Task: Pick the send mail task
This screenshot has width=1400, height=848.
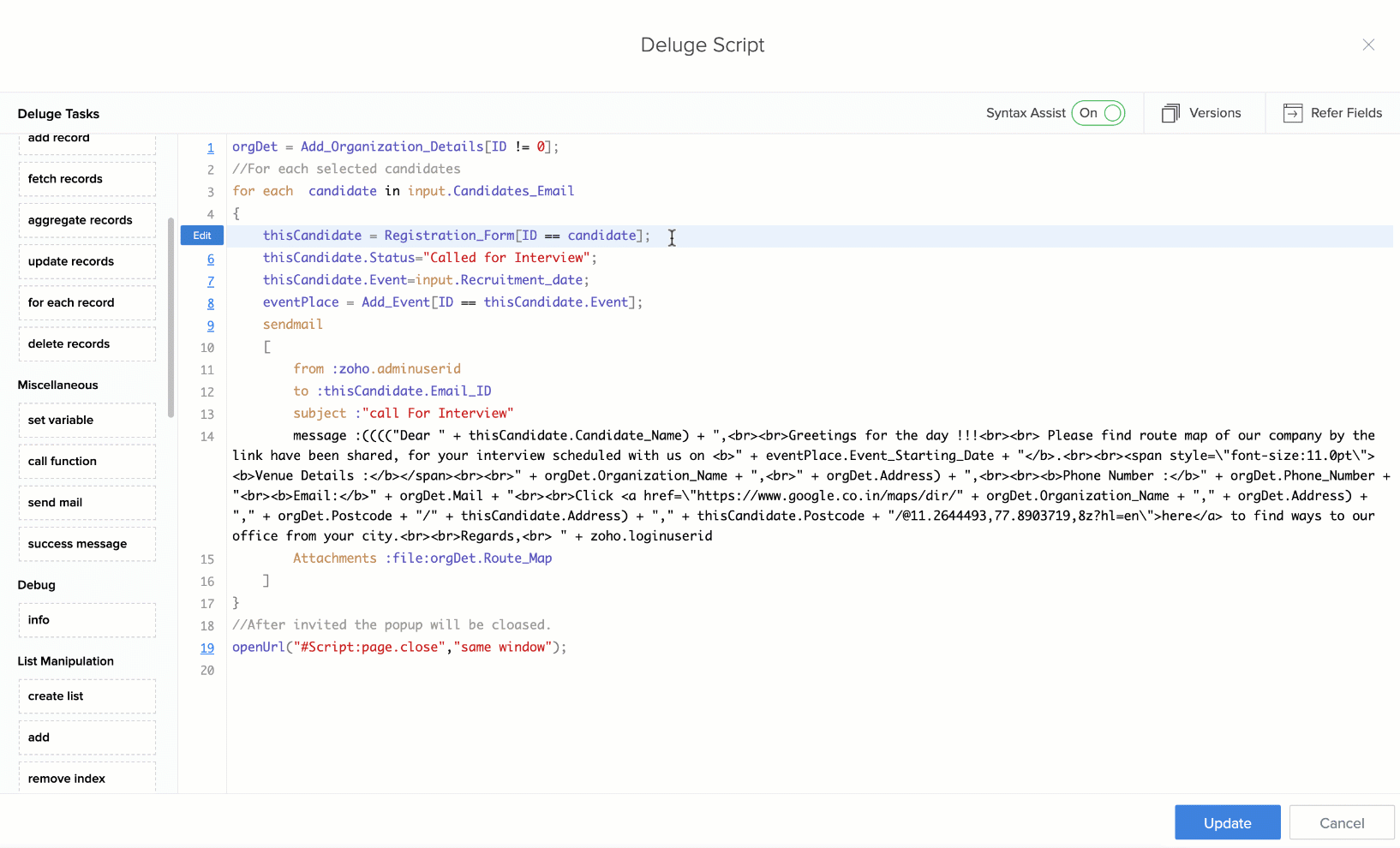Action: coord(87,502)
